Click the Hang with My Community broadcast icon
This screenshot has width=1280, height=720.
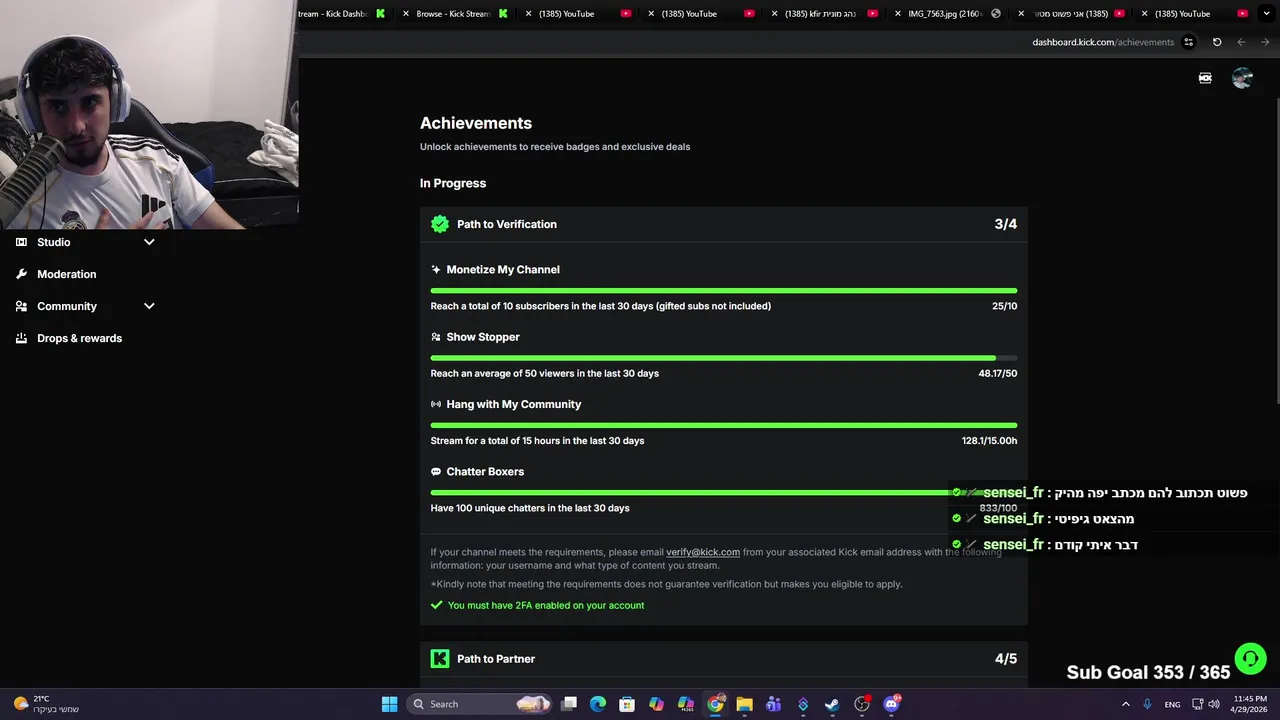(436, 404)
